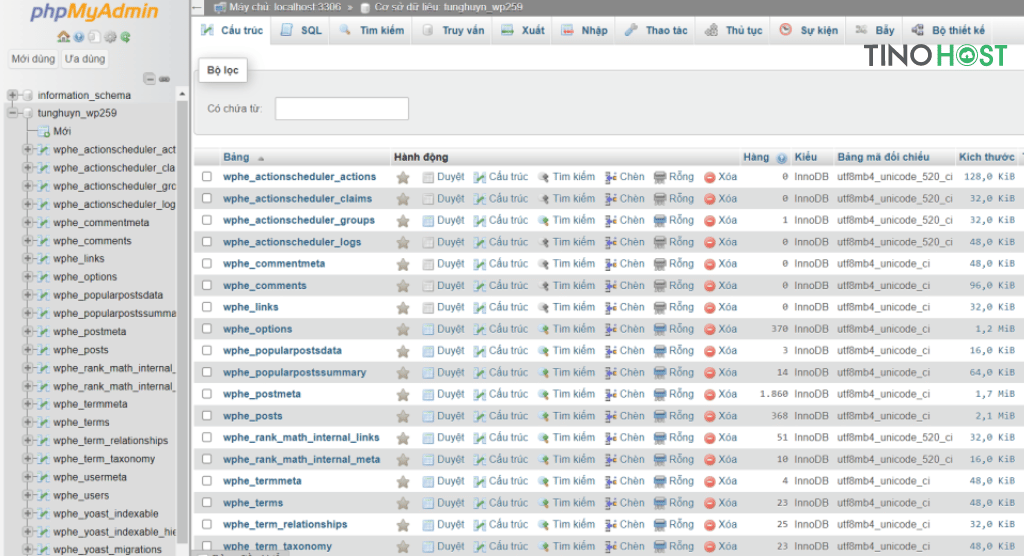This screenshot has width=1024, height=556.
Task: Click Rỗng empty icon for wphe_actionscheduler_logs
Action: click(x=660, y=242)
